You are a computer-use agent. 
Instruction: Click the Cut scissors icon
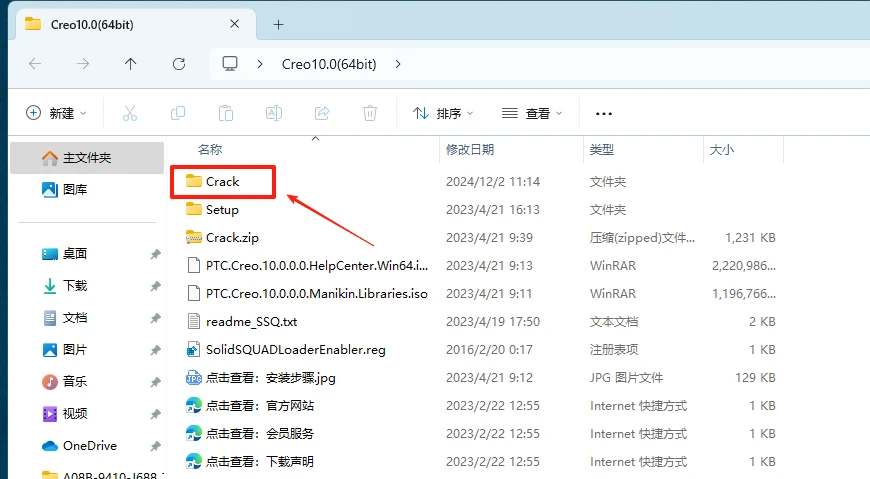pos(130,113)
